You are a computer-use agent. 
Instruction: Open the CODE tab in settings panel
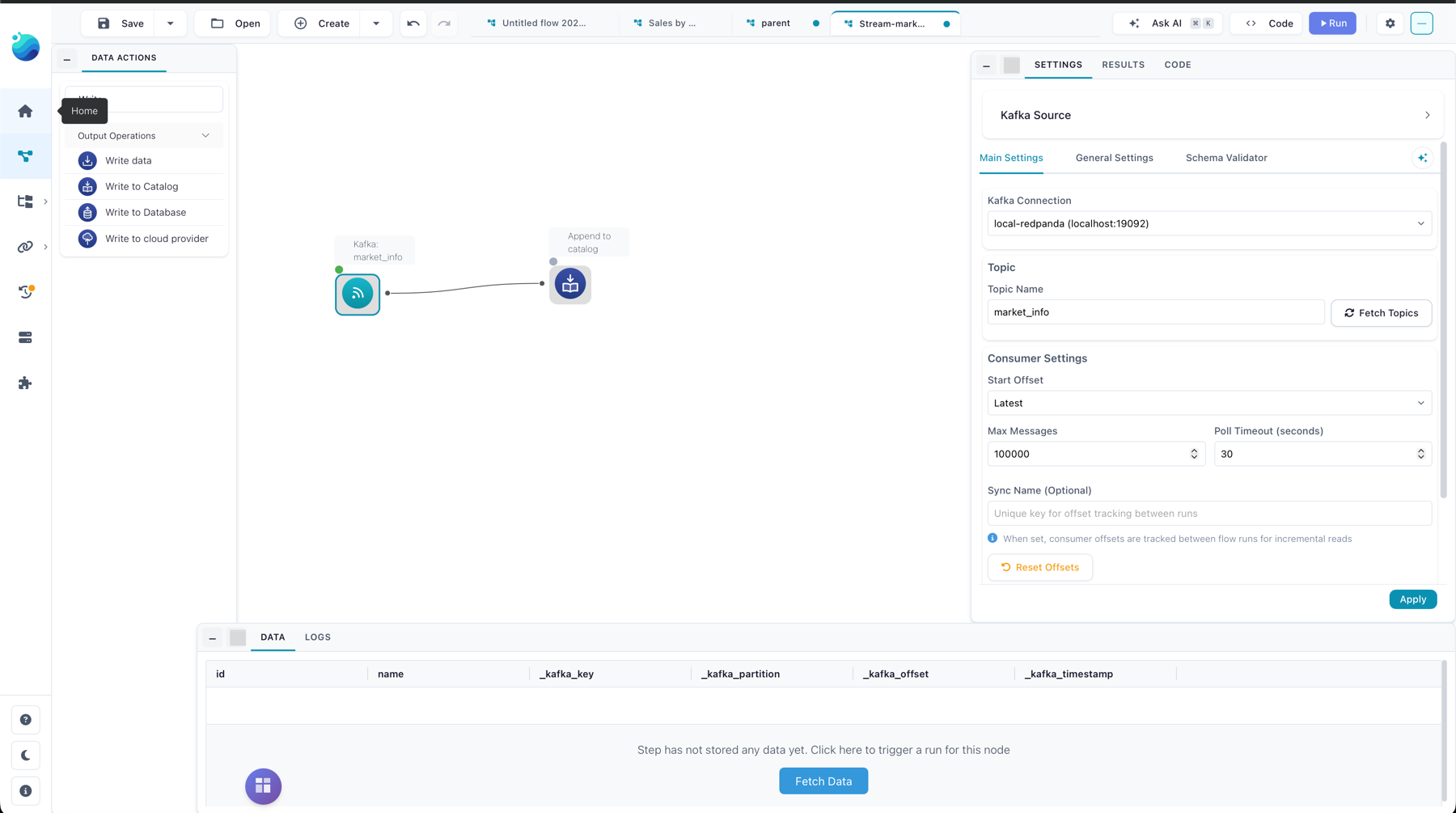coord(1178,65)
